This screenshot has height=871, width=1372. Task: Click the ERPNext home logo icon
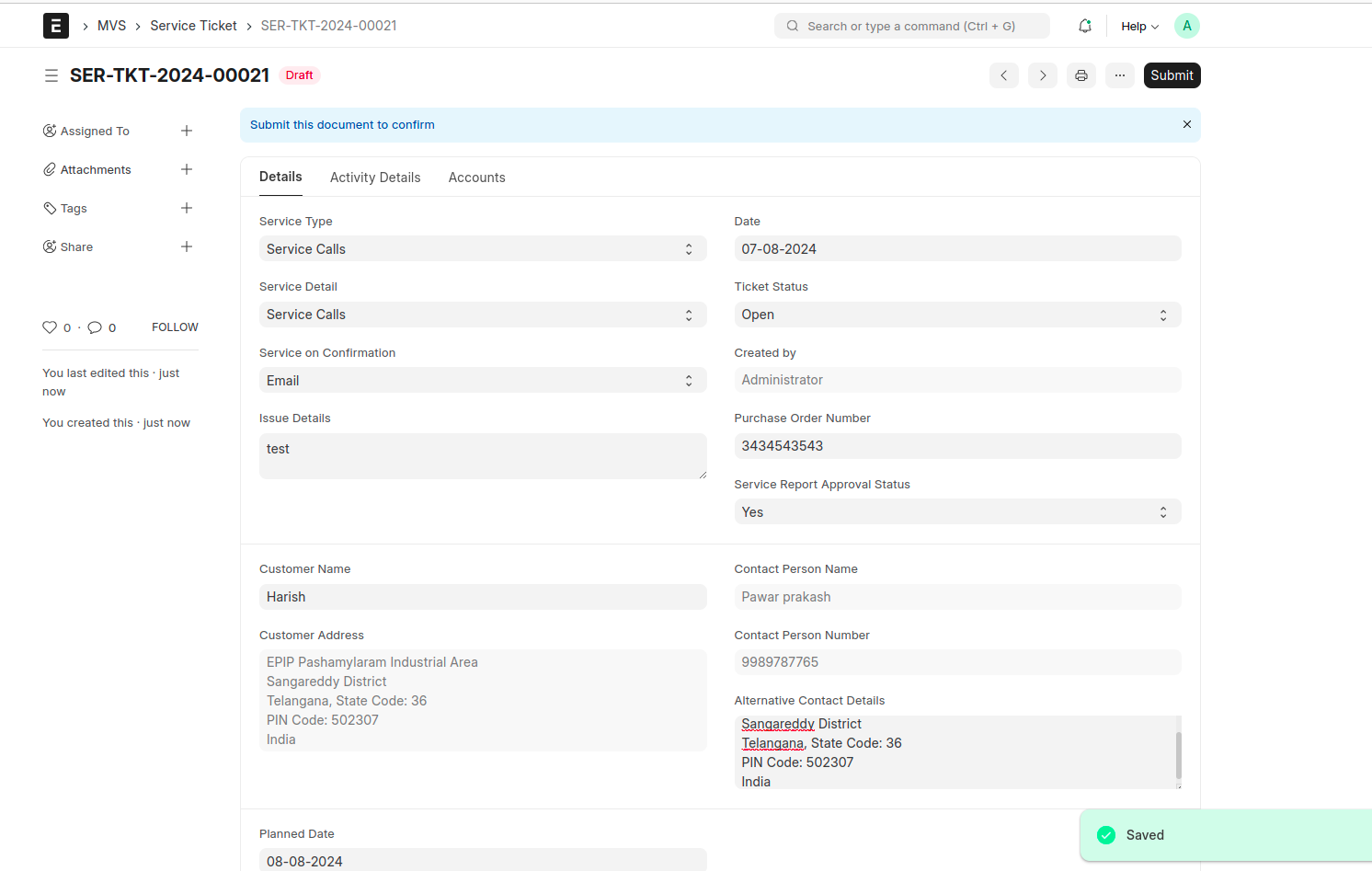pos(56,26)
